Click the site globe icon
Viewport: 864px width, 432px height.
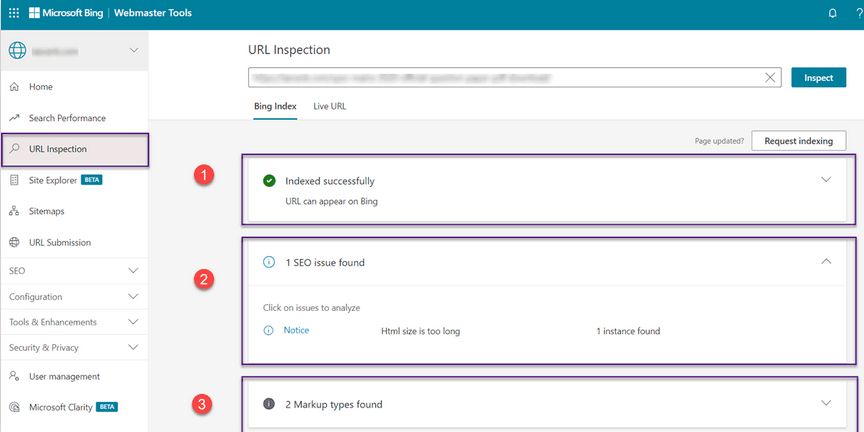(x=18, y=51)
